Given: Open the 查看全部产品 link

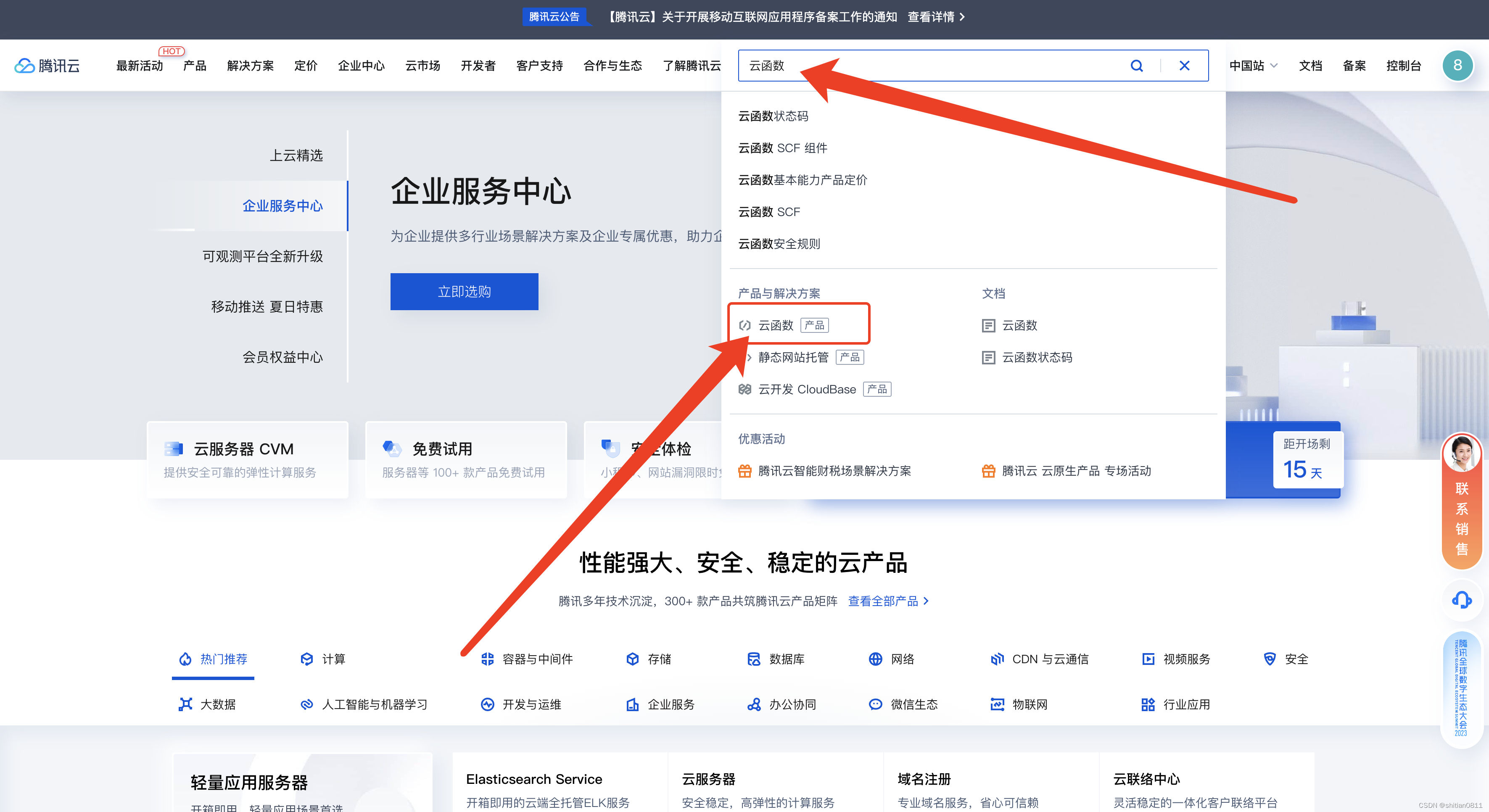Looking at the screenshot, I should (x=888, y=601).
